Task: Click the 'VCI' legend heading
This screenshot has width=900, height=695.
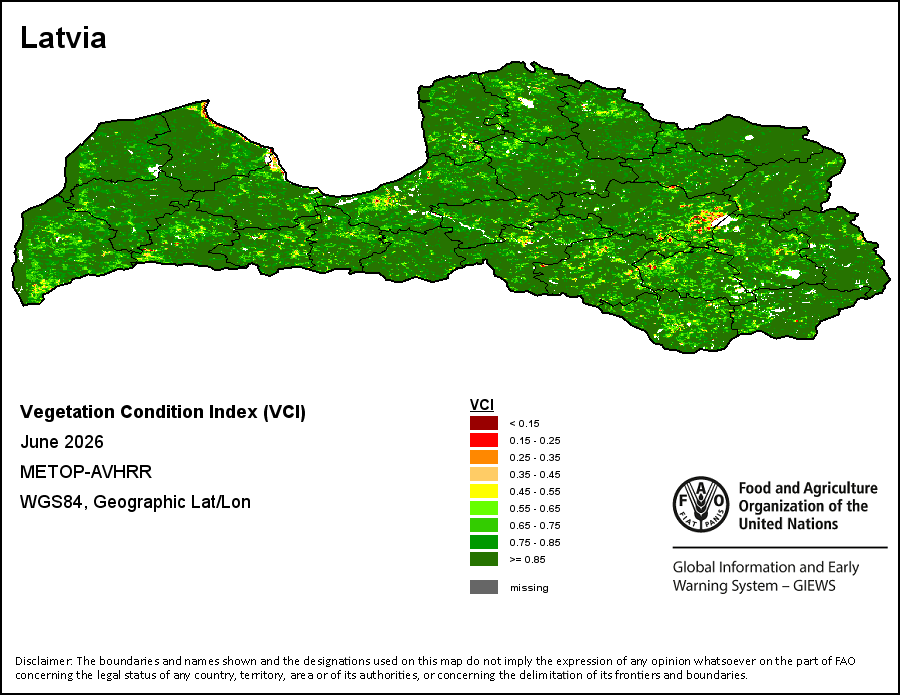Action: (x=482, y=405)
